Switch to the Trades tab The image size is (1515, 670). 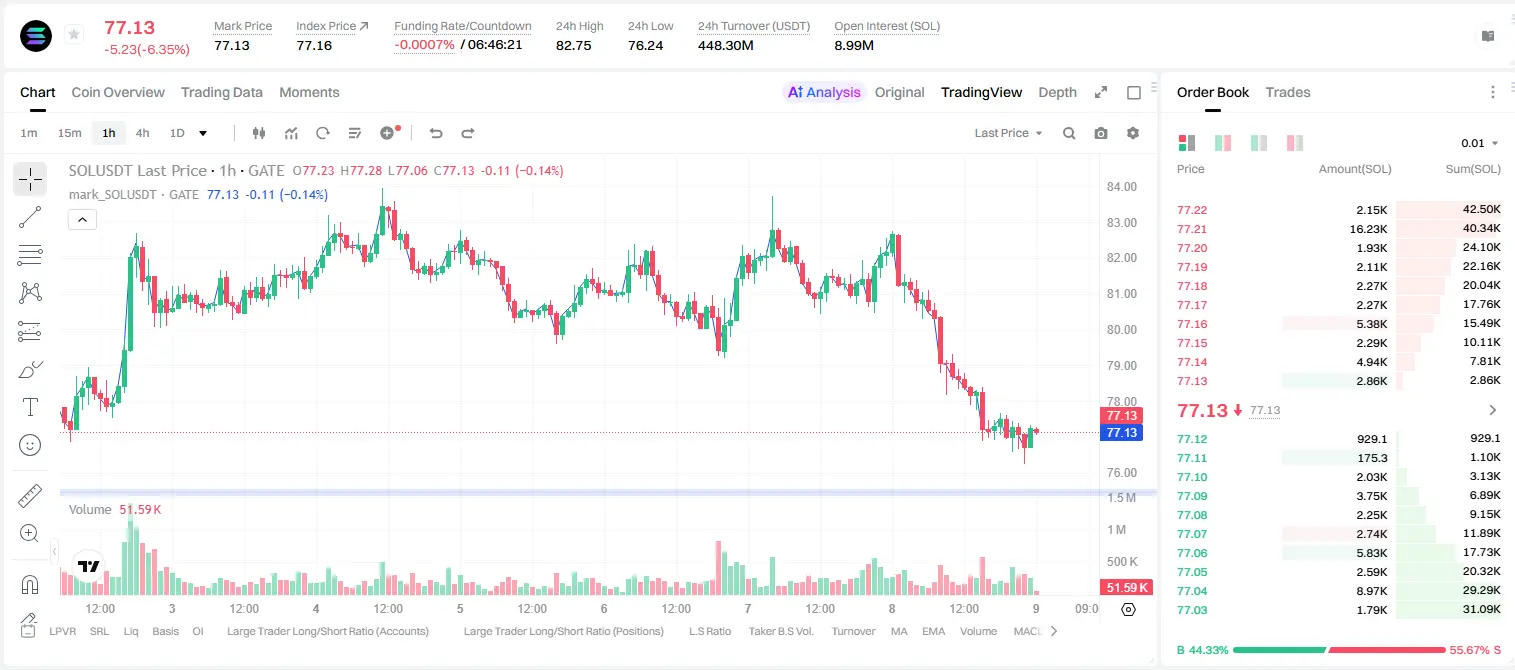point(1287,92)
